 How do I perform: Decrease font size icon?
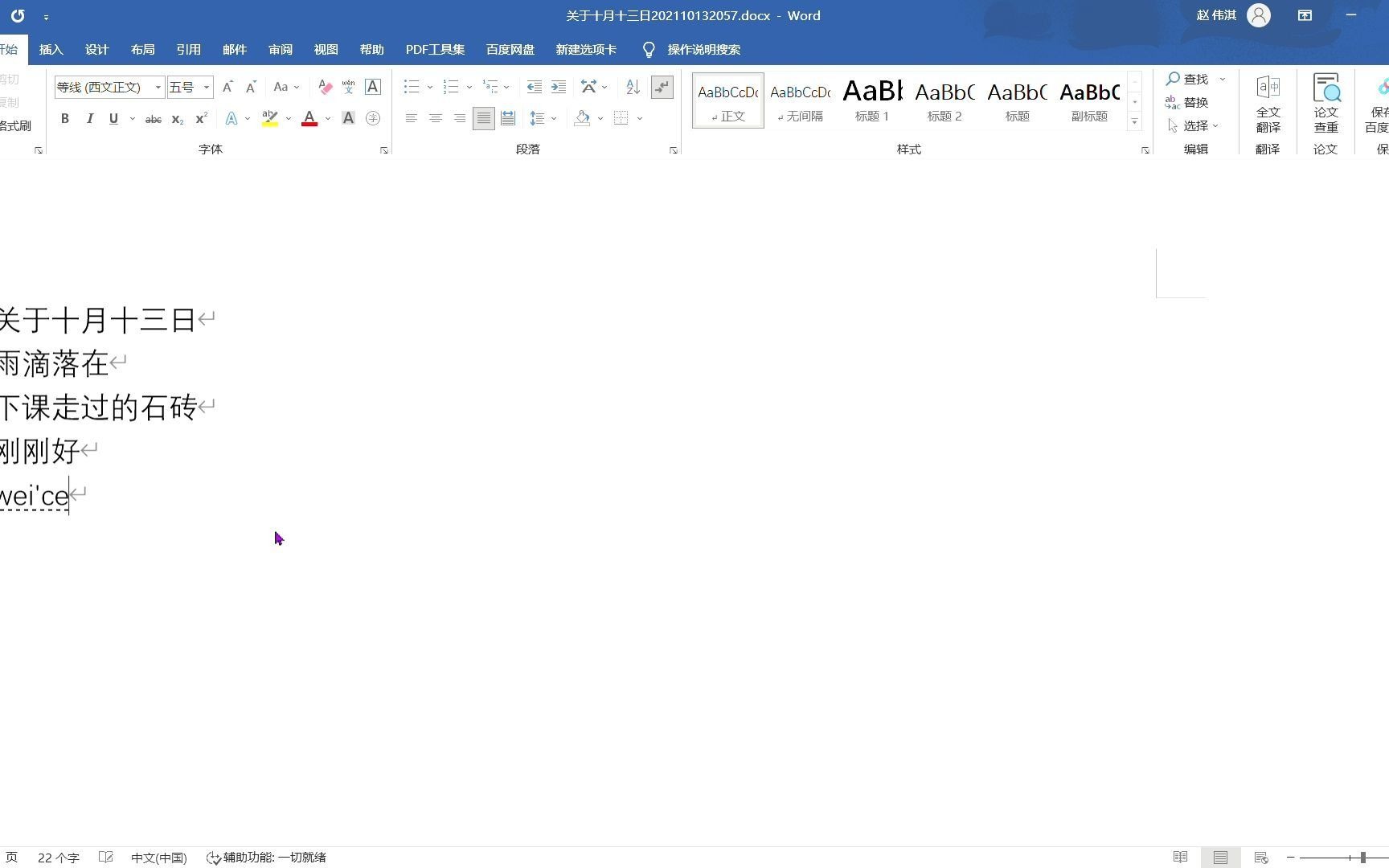click(251, 87)
